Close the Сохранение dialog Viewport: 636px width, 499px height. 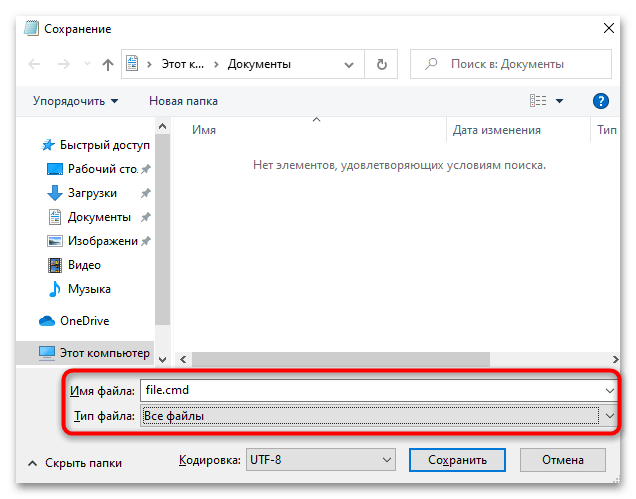point(608,28)
